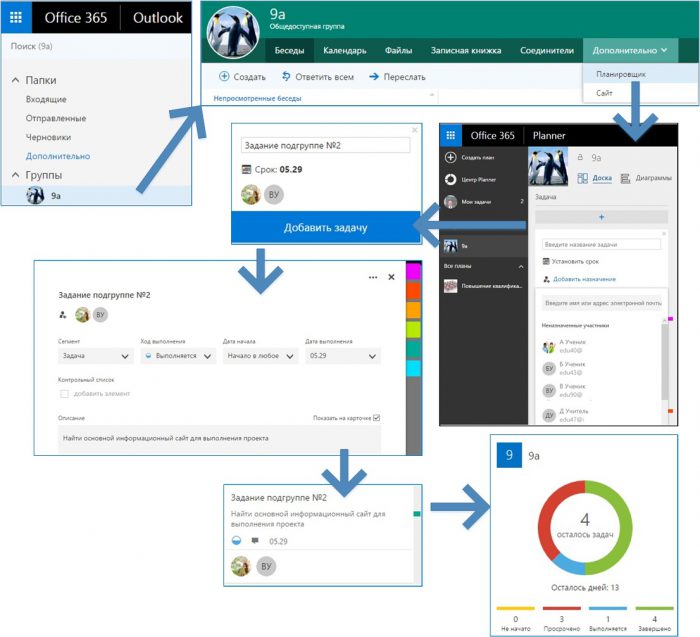This screenshot has height=637, width=700.
Task: Click the Создать план plus circle icon
Action: tap(450, 157)
